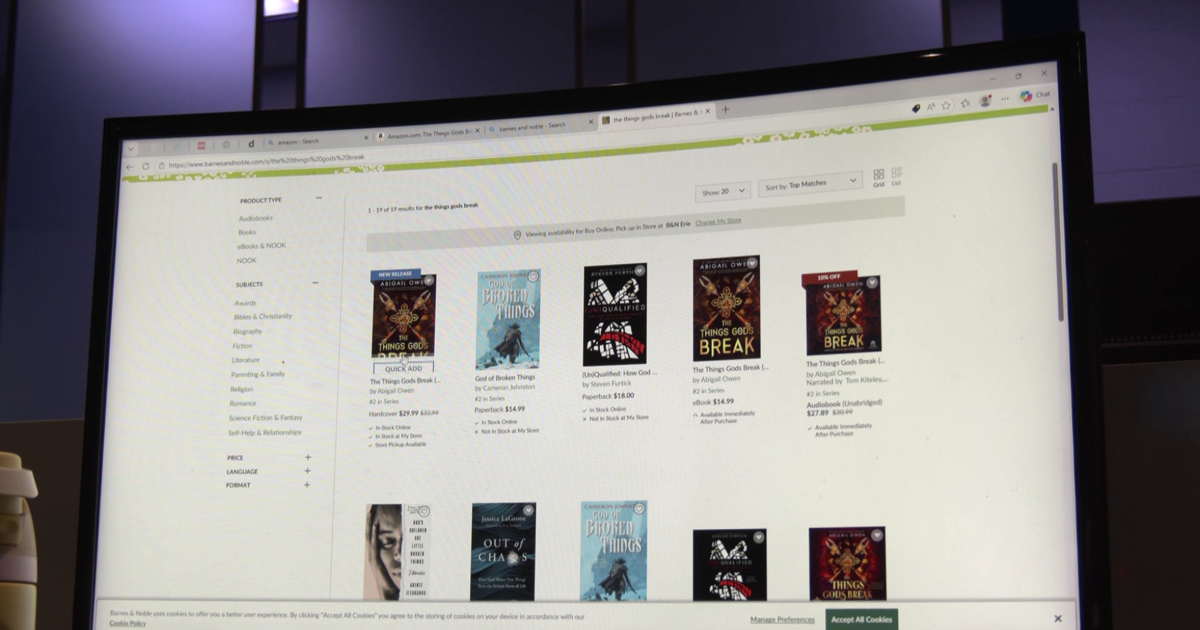Click Change My Store link
Image resolution: width=1200 pixels, height=630 pixels.
(718, 222)
